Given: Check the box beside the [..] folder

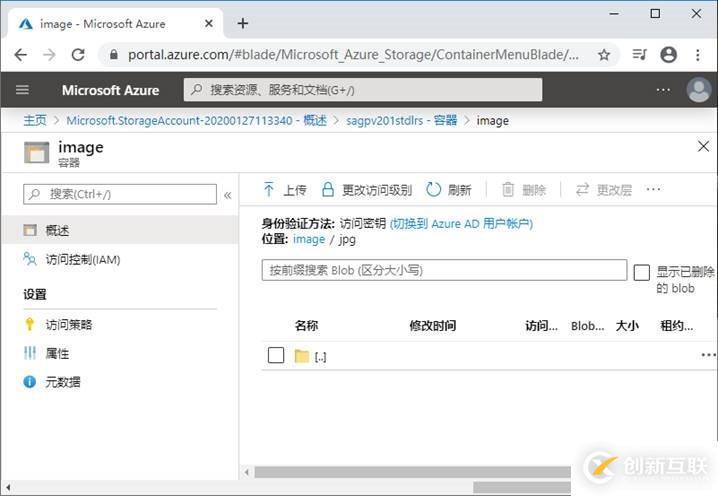Looking at the screenshot, I should click(x=276, y=355).
